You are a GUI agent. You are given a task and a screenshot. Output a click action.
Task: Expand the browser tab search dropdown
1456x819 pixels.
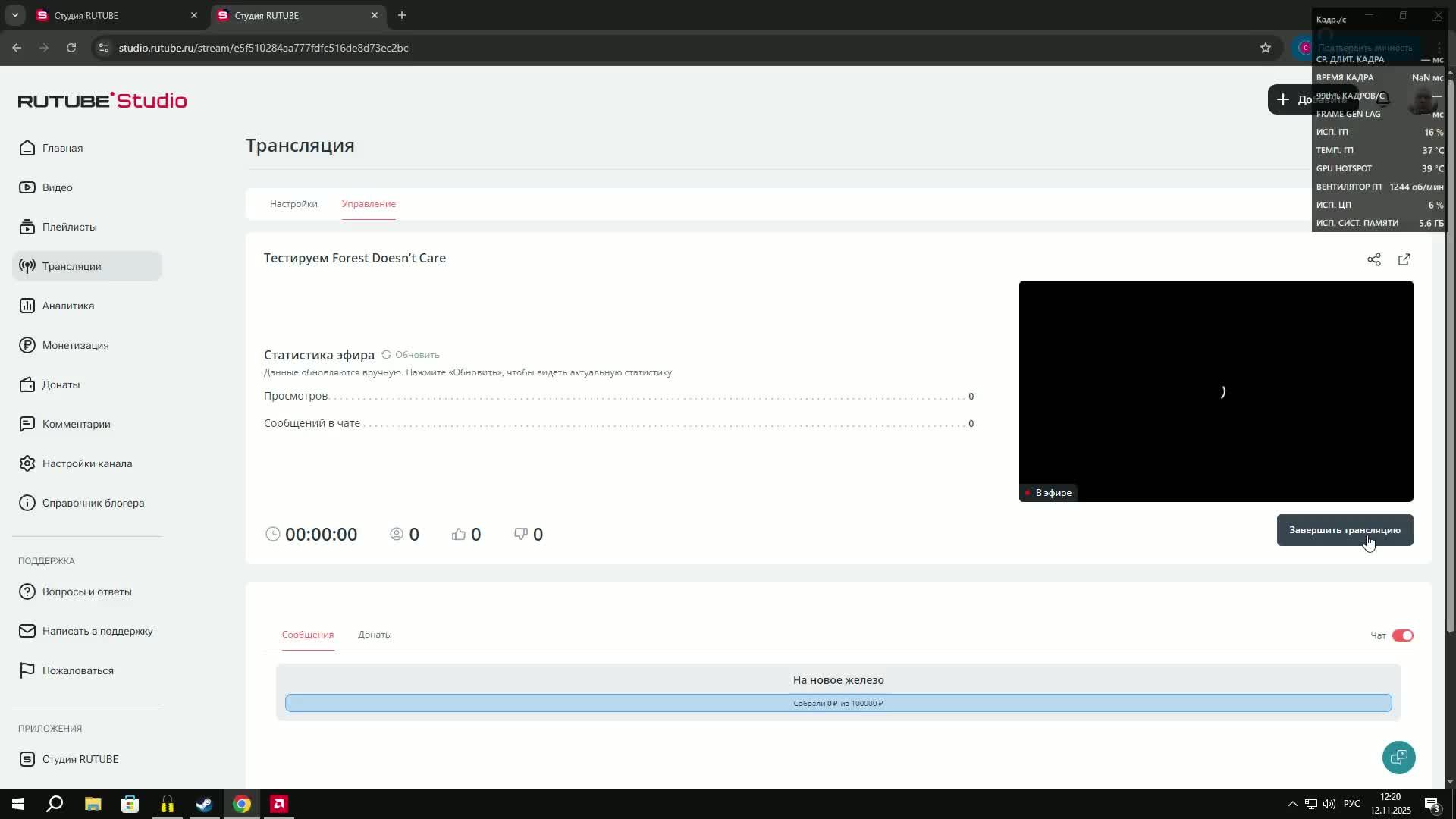pyautogui.click(x=14, y=15)
